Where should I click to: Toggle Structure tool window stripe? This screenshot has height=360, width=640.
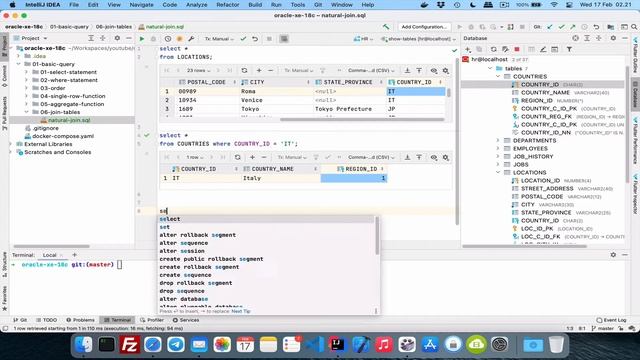(4, 264)
